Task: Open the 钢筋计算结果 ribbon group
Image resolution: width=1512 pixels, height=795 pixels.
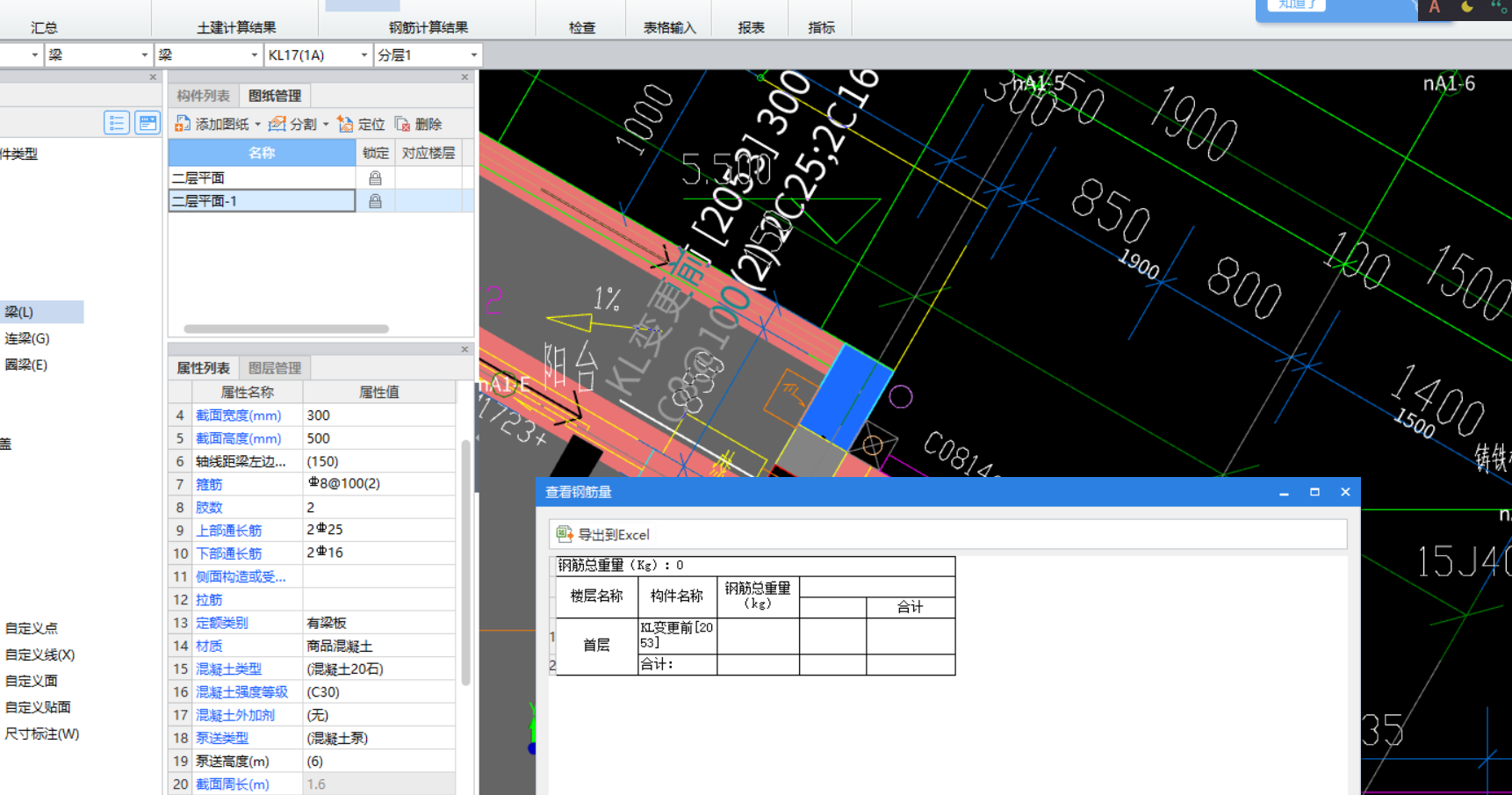Action: coord(428,27)
